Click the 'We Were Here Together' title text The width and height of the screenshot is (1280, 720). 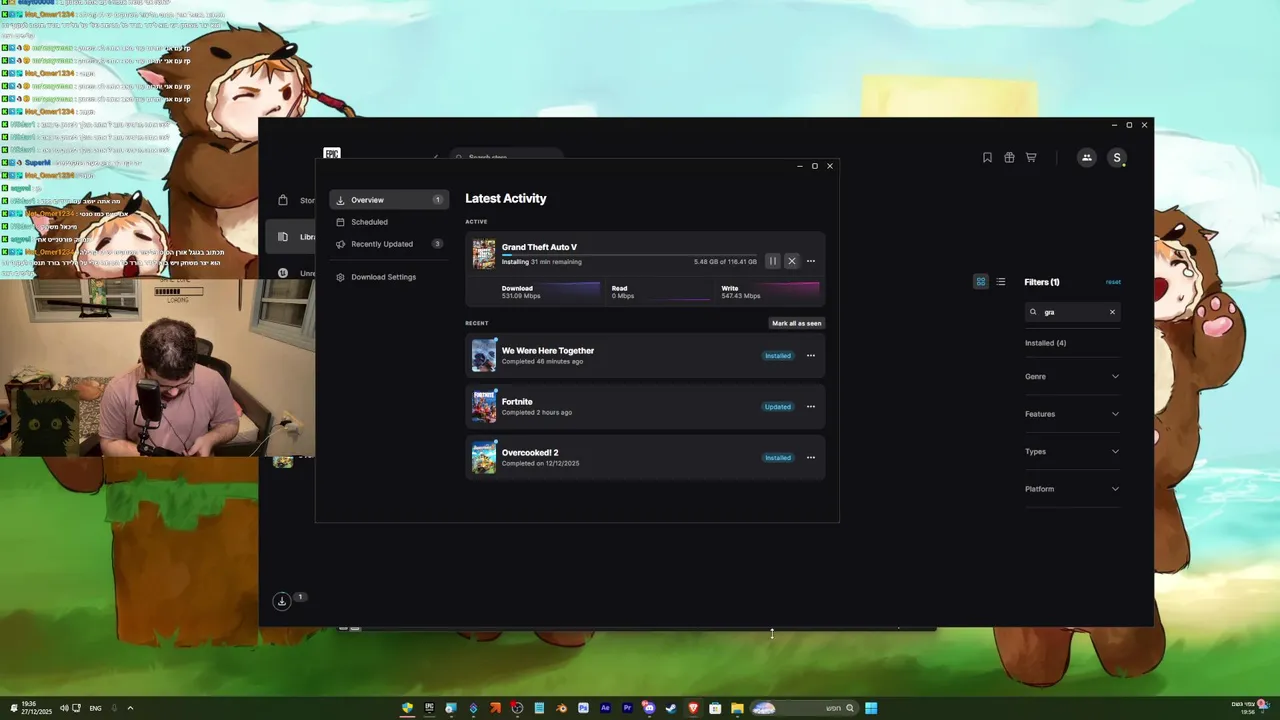coord(548,351)
